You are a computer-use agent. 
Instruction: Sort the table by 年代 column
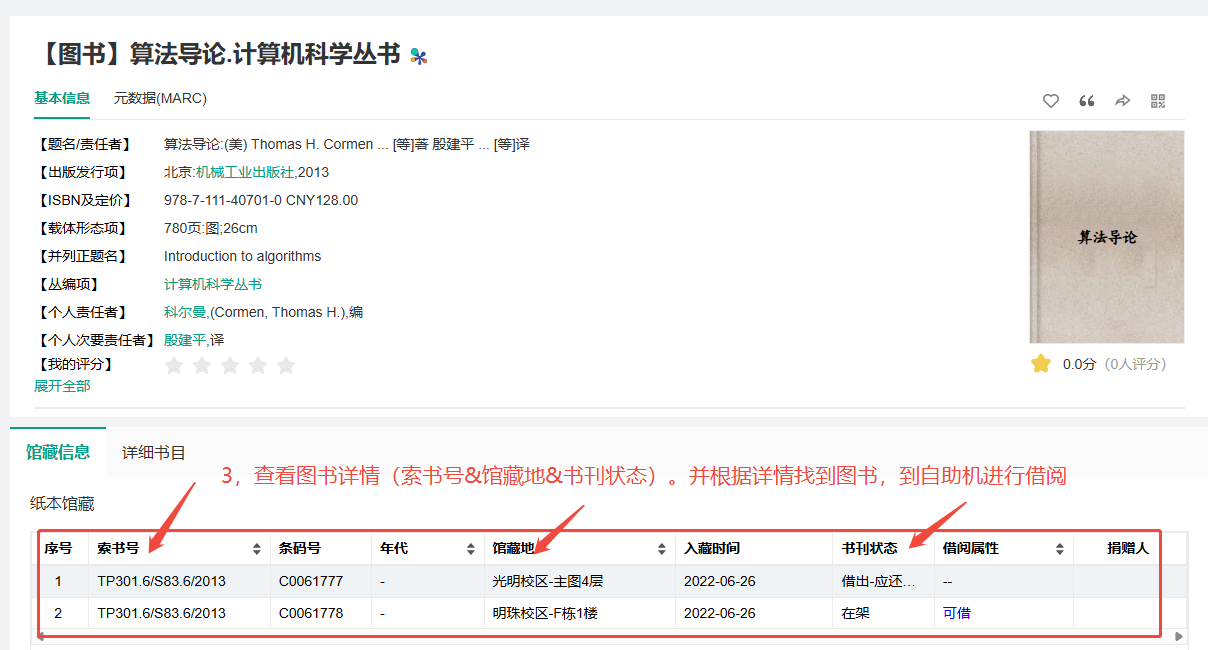tap(471, 549)
